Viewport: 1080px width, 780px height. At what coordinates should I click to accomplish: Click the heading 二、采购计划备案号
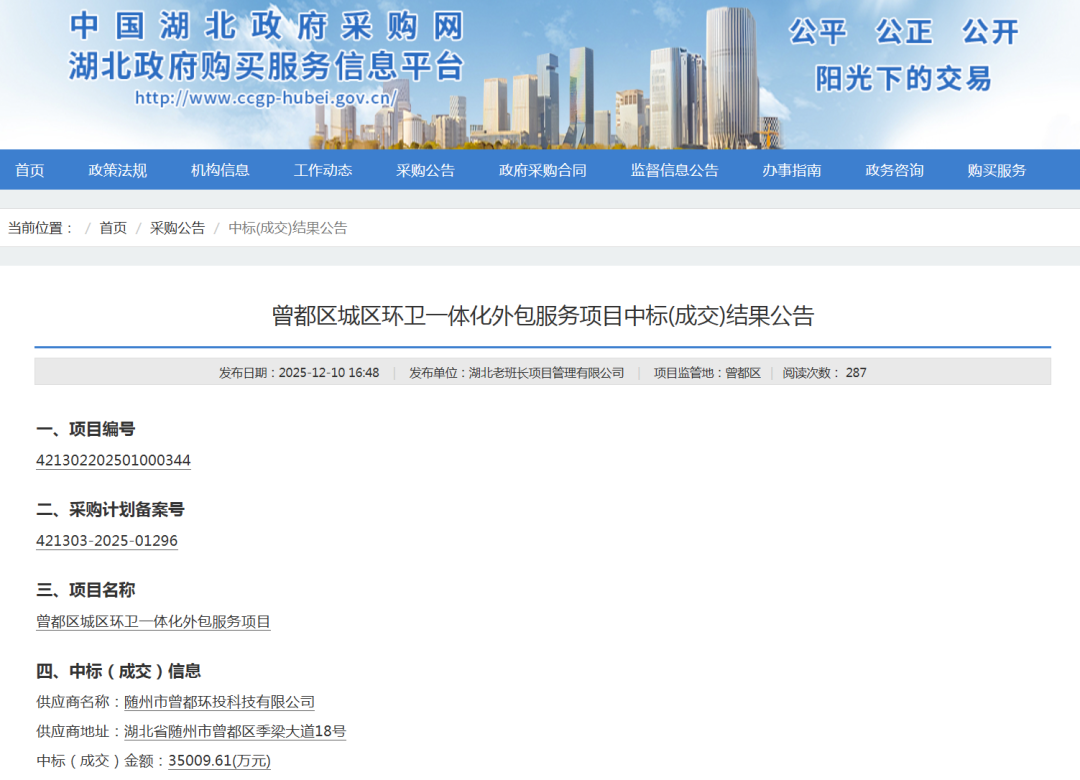(110, 510)
